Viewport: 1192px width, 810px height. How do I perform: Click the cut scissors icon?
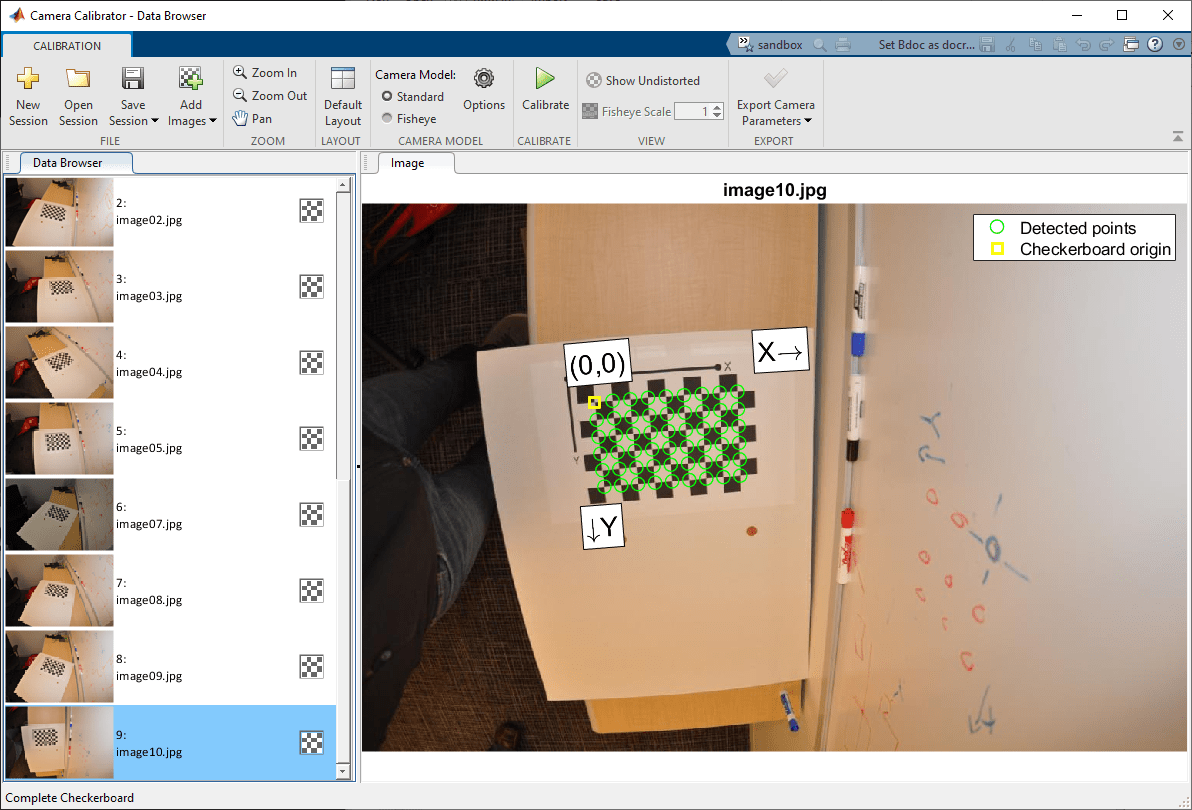1010,45
